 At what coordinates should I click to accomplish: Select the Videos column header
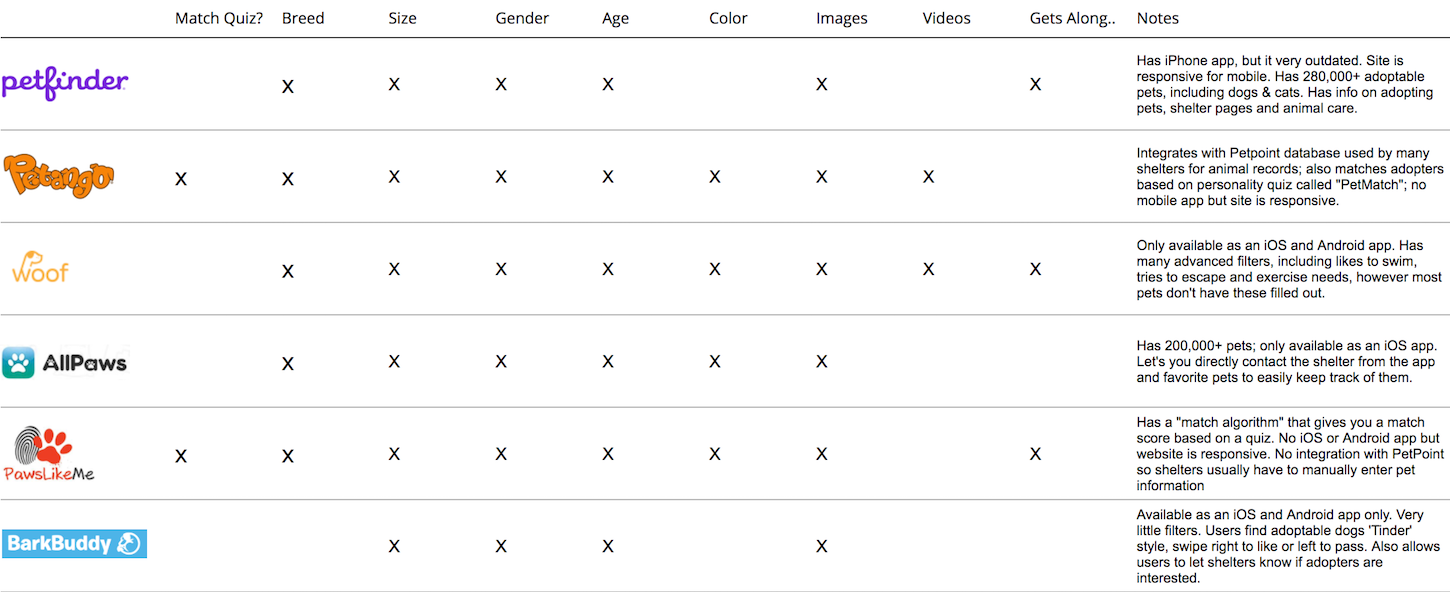click(x=946, y=18)
